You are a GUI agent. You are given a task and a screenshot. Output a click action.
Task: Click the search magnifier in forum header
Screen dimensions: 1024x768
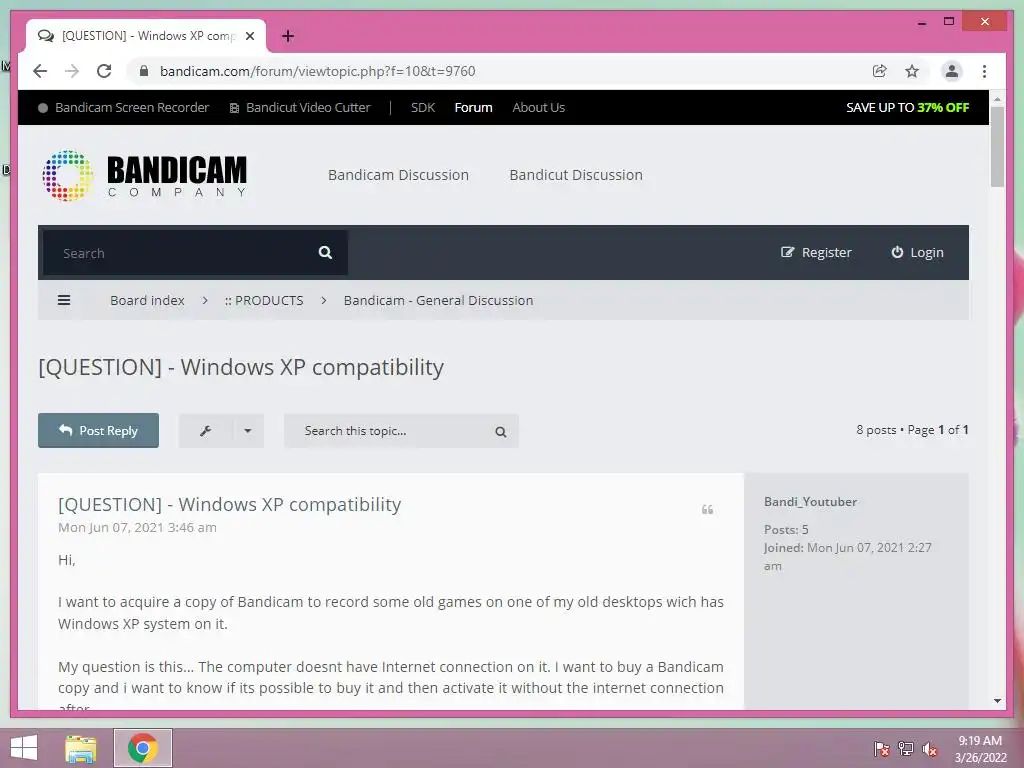[x=325, y=253]
